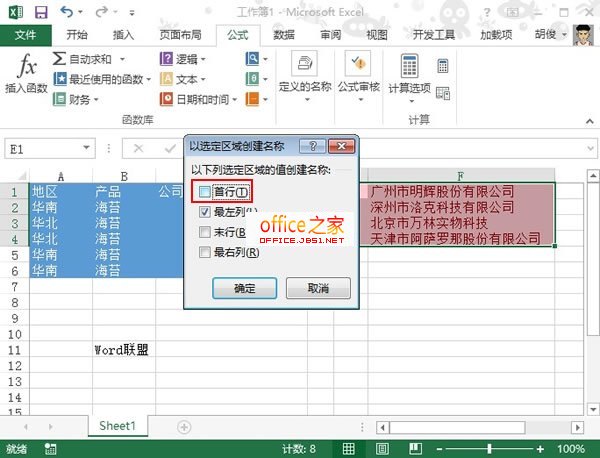Click the 100% zoom level

pyautogui.click(x=571, y=448)
